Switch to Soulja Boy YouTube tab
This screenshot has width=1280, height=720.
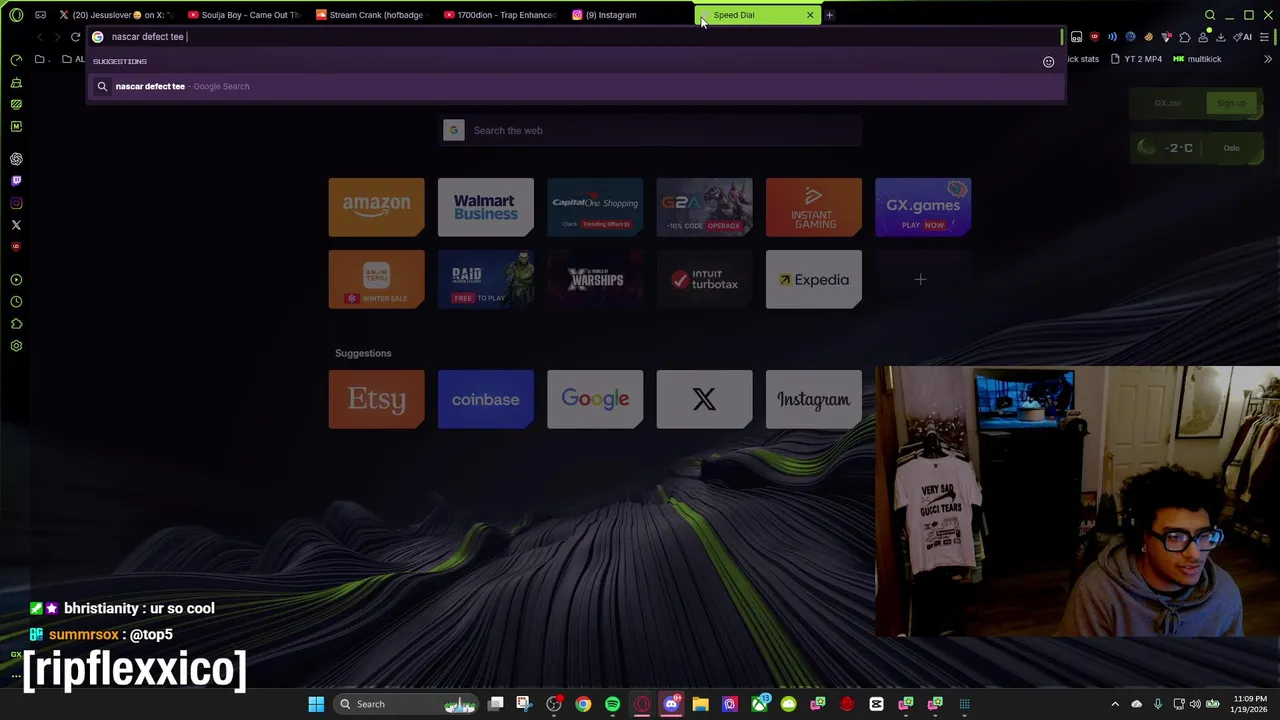point(244,15)
